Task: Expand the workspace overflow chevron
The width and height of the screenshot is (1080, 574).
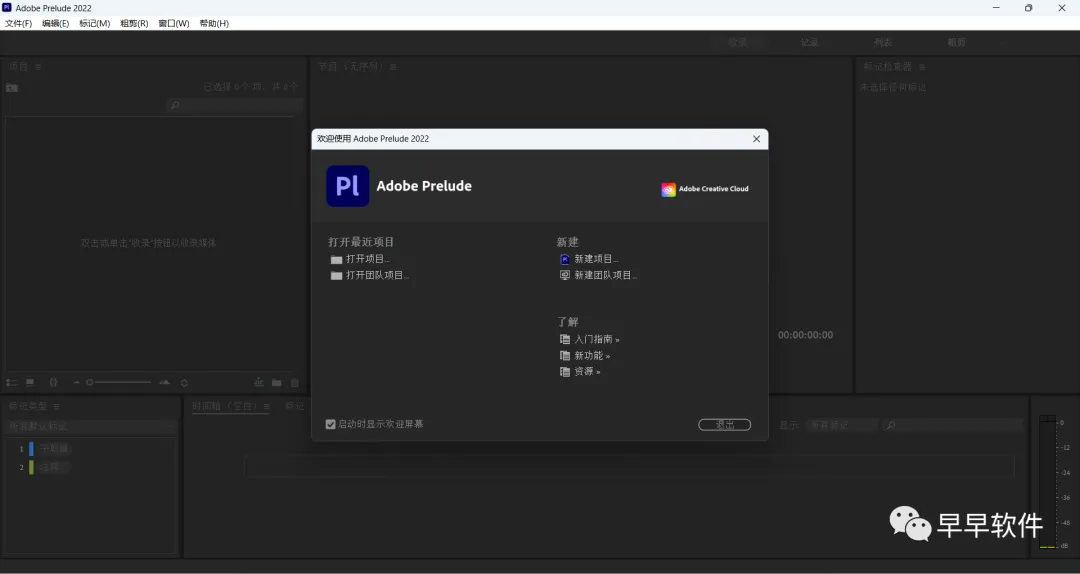Action: 1002,43
